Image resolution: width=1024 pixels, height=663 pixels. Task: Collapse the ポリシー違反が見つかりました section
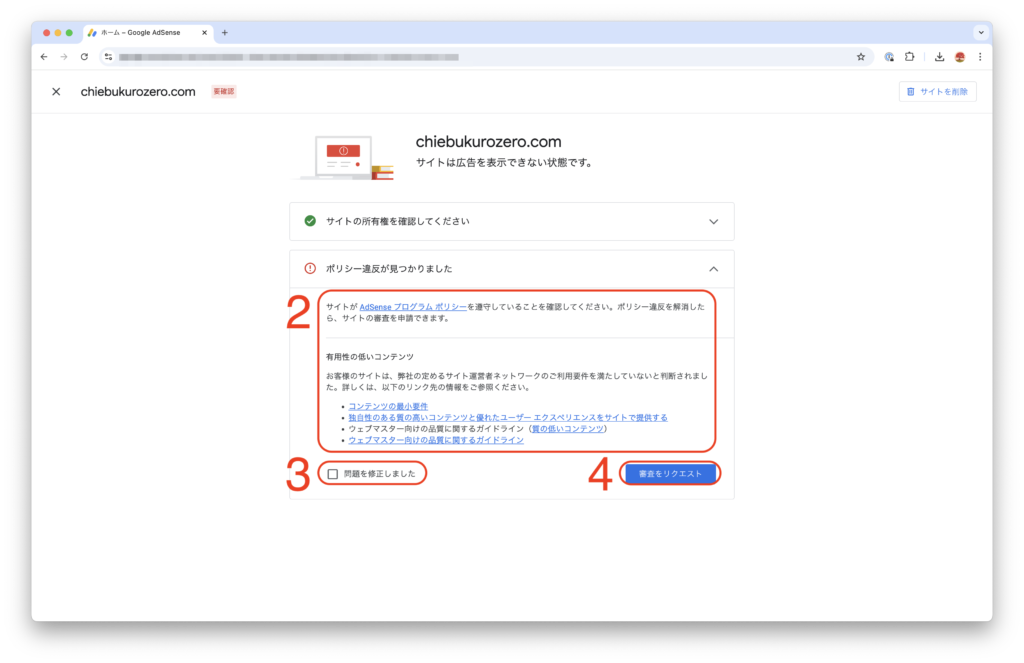point(512,268)
